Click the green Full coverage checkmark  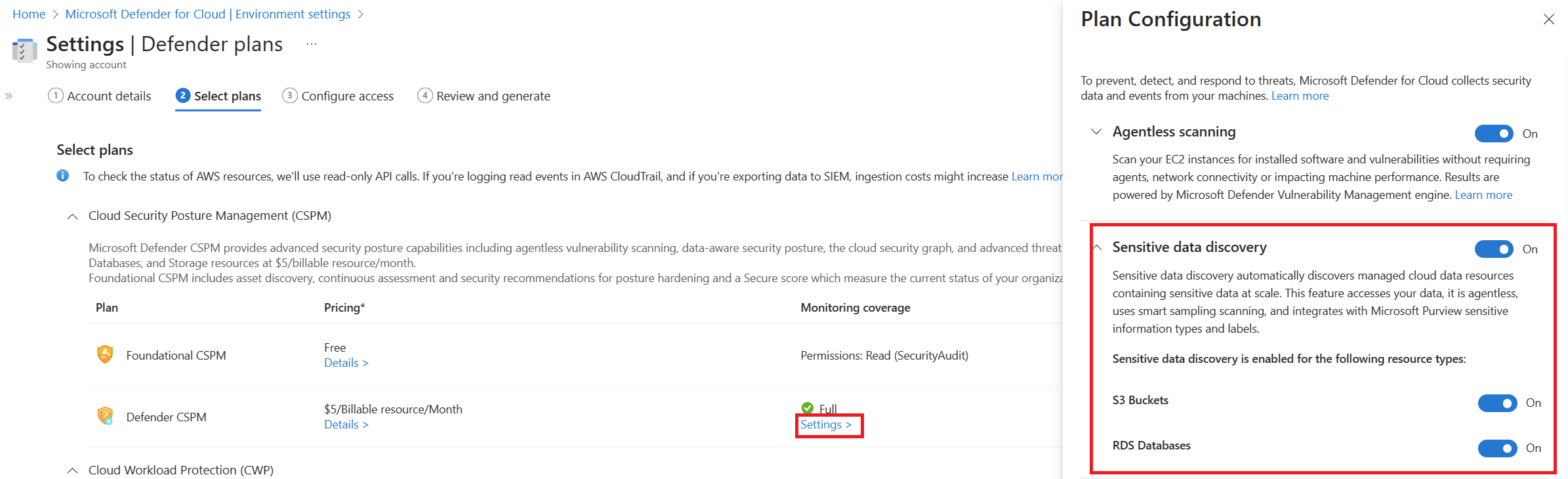coord(808,408)
